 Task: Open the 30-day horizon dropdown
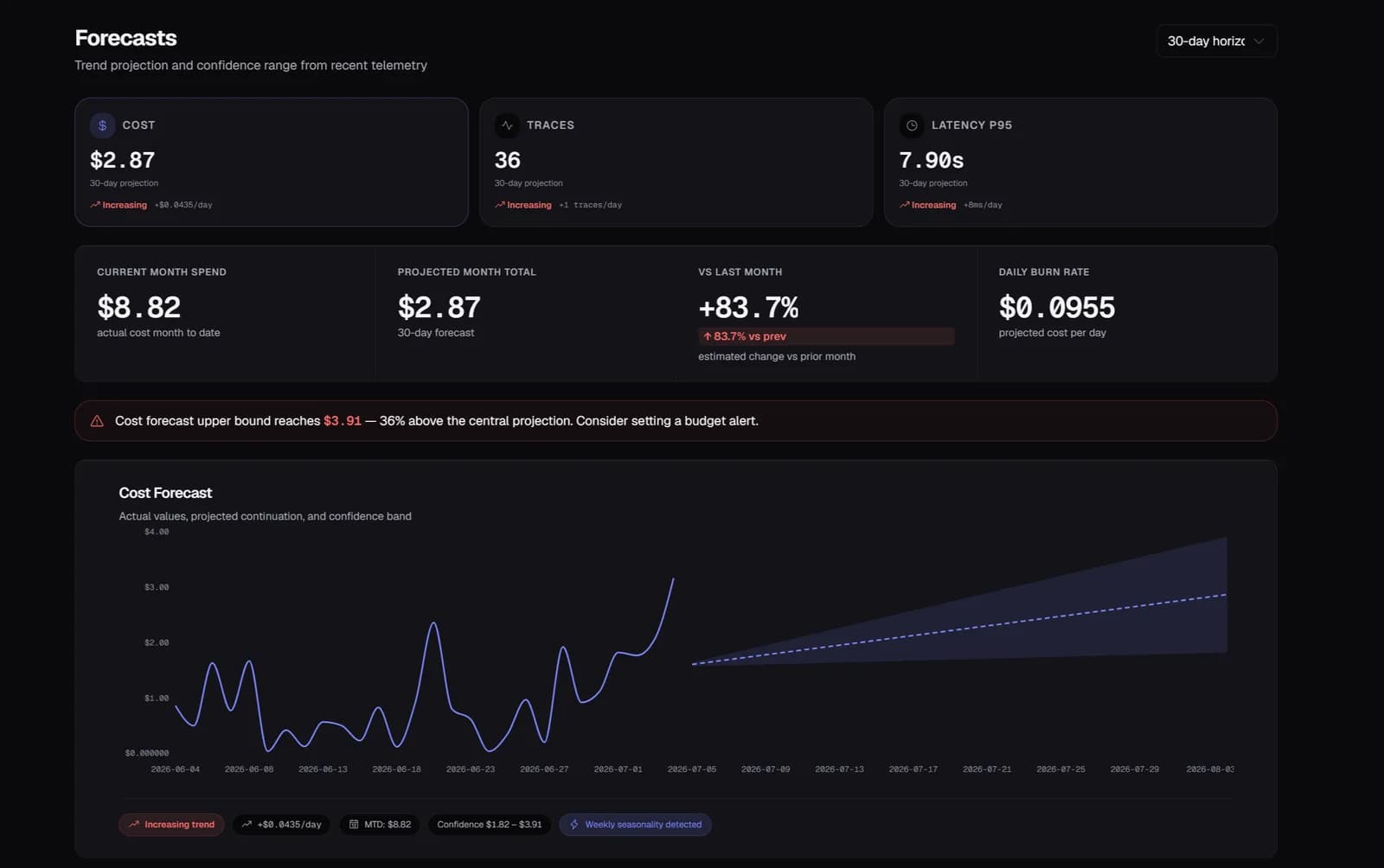coord(1216,41)
